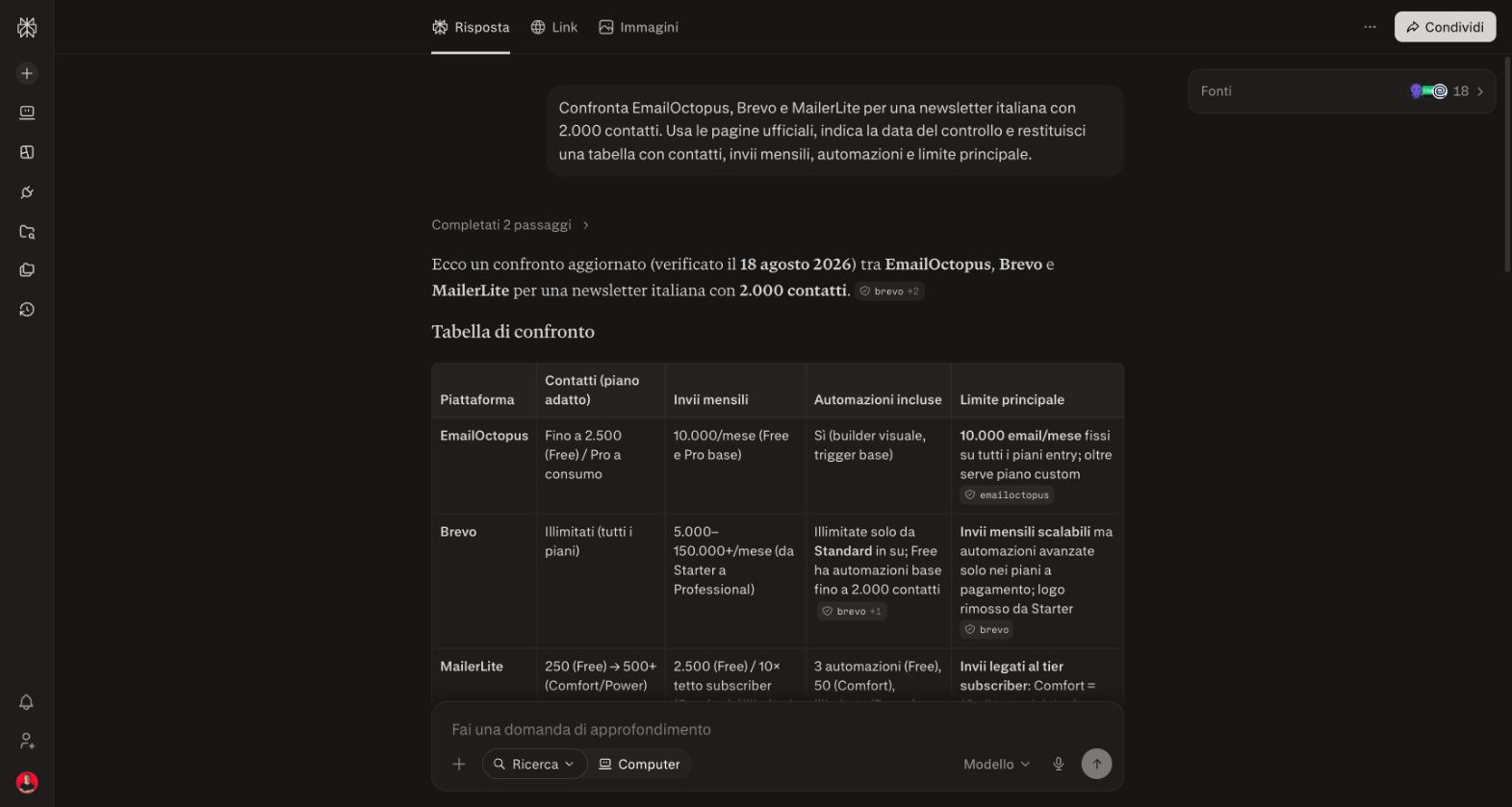
Task: Open the Ricerca mode dropdown
Action: pos(534,764)
